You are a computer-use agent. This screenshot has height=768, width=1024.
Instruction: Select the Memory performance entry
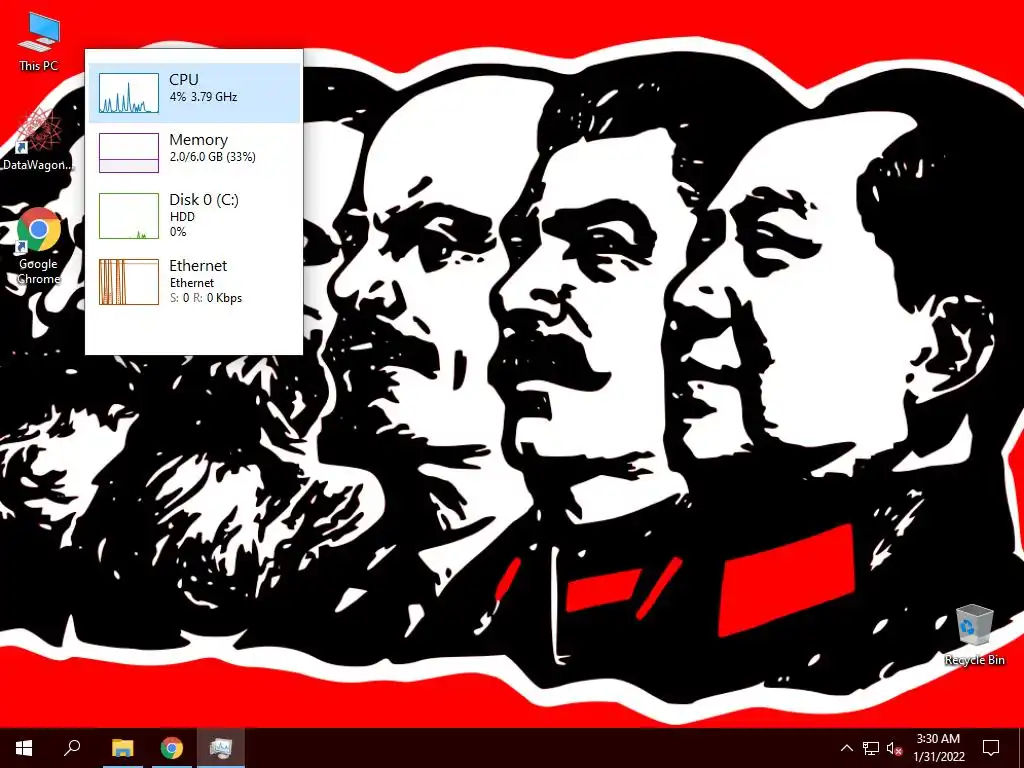click(195, 153)
